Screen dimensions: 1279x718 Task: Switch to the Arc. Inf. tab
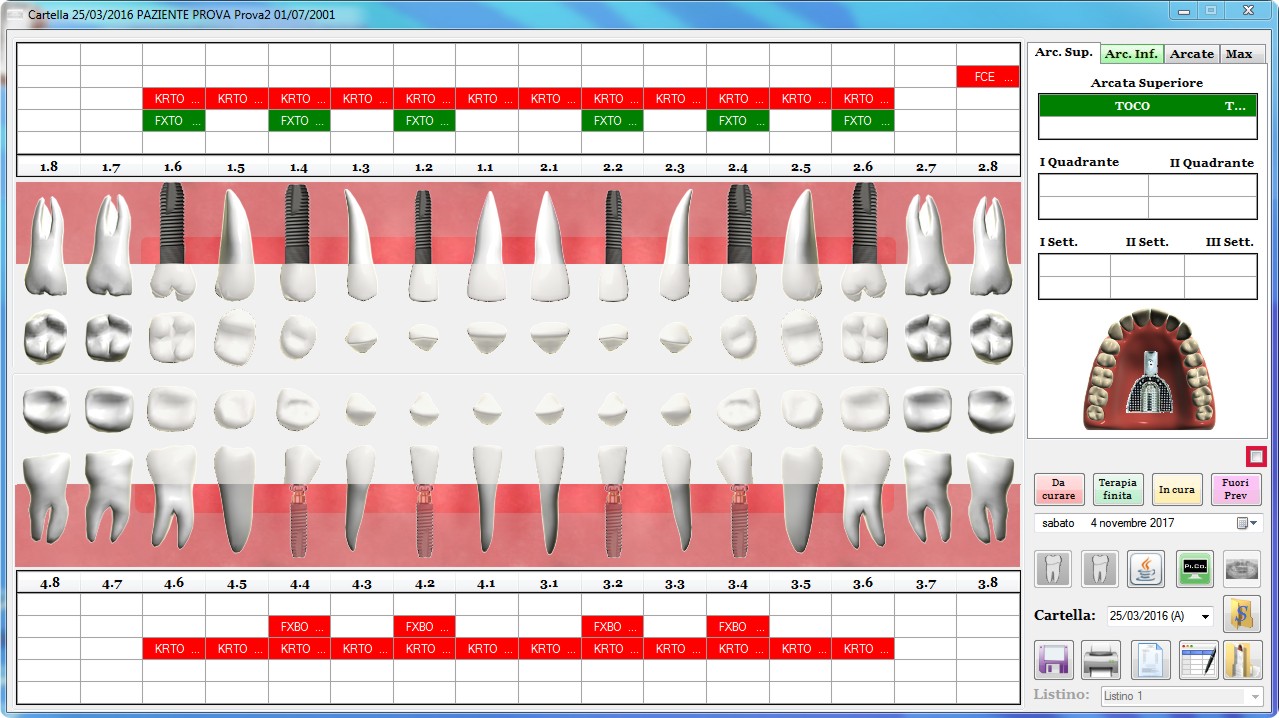tap(1131, 54)
